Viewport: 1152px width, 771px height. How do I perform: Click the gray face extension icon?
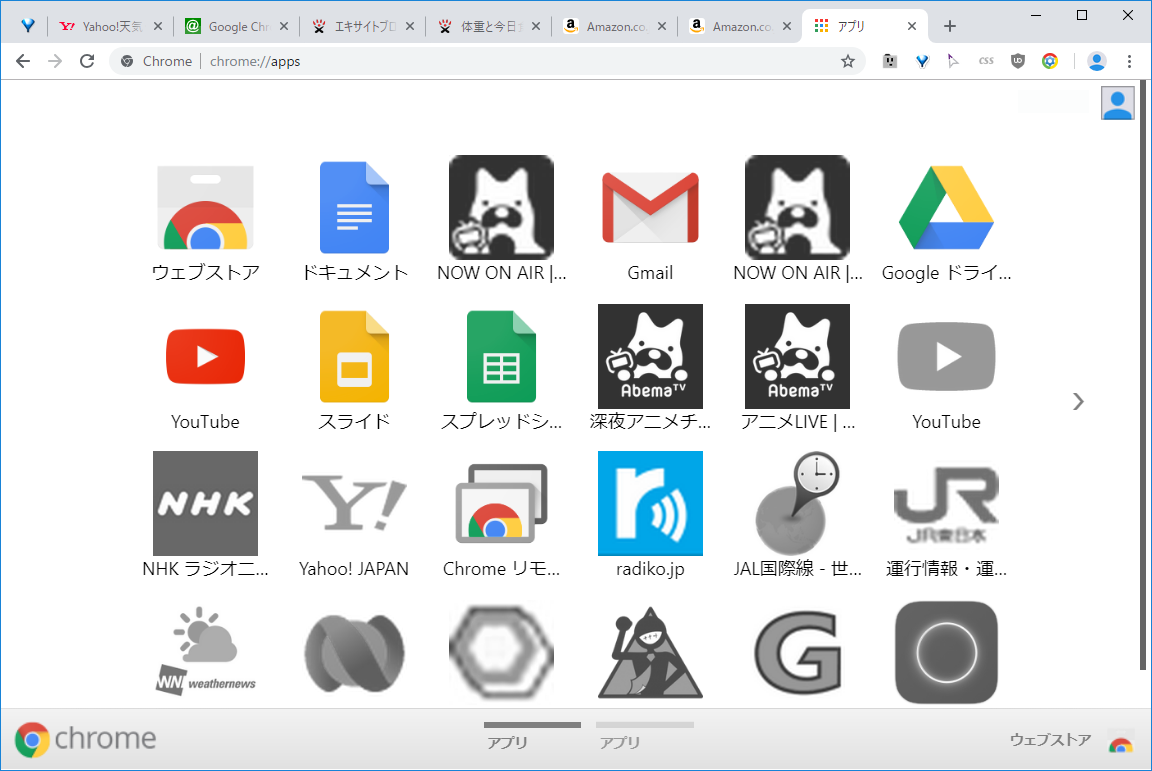click(x=890, y=61)
